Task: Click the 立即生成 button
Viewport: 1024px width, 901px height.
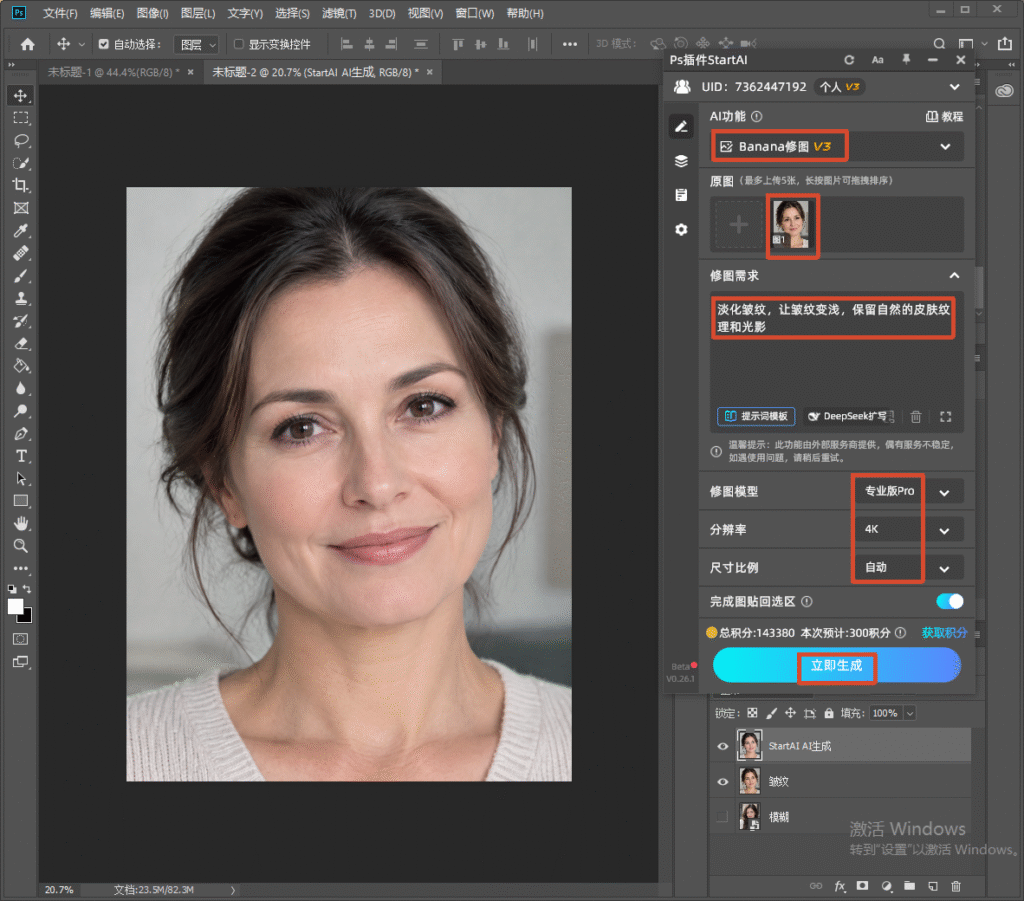Action: click(837, 665)
